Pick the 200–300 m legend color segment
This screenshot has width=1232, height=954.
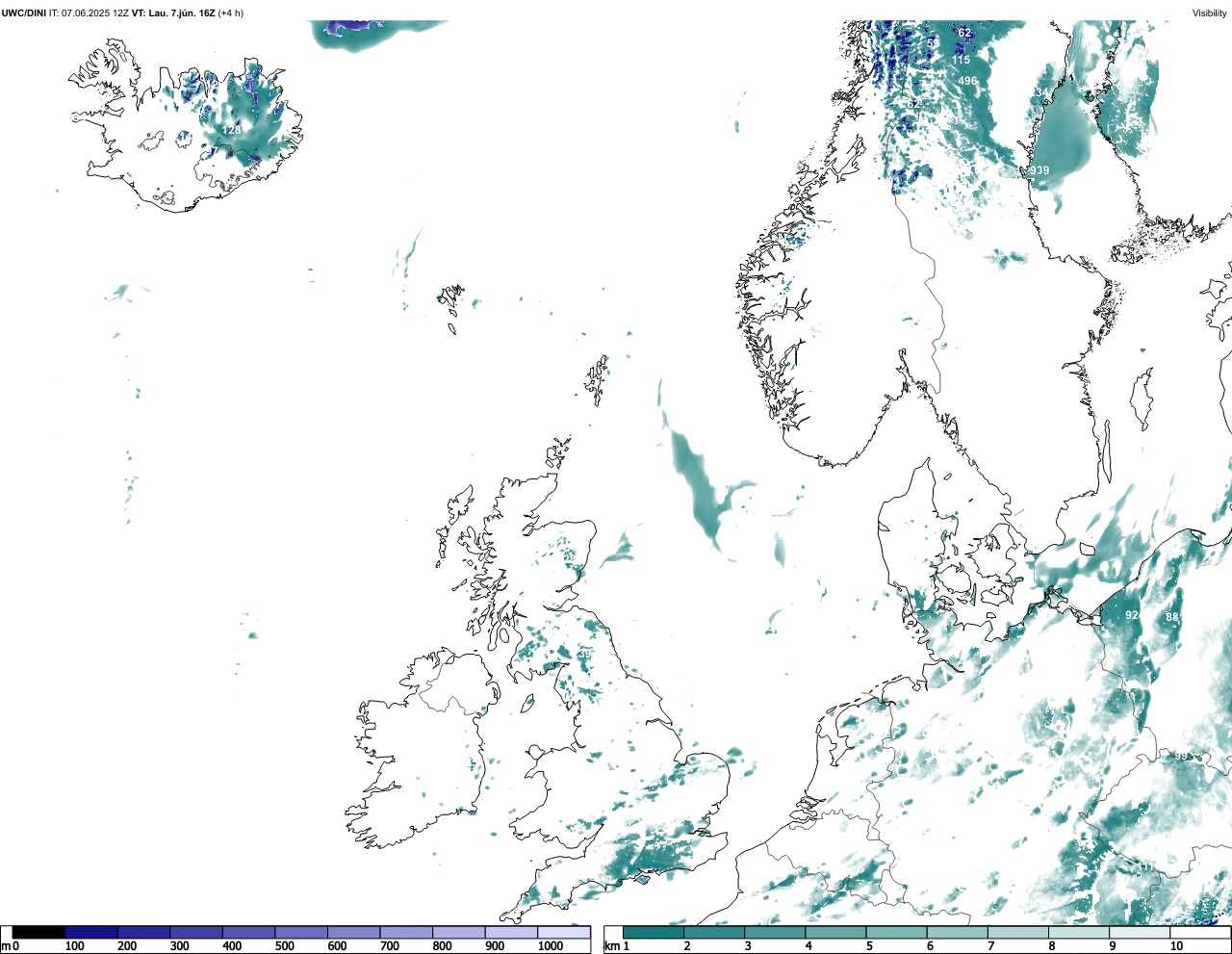pyautogui.click(x=144, y=932)
